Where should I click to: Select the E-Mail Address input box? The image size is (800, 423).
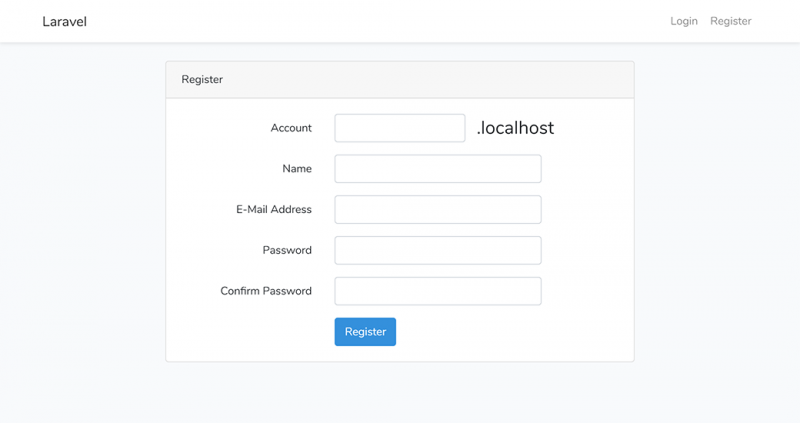tap(437, 210)
